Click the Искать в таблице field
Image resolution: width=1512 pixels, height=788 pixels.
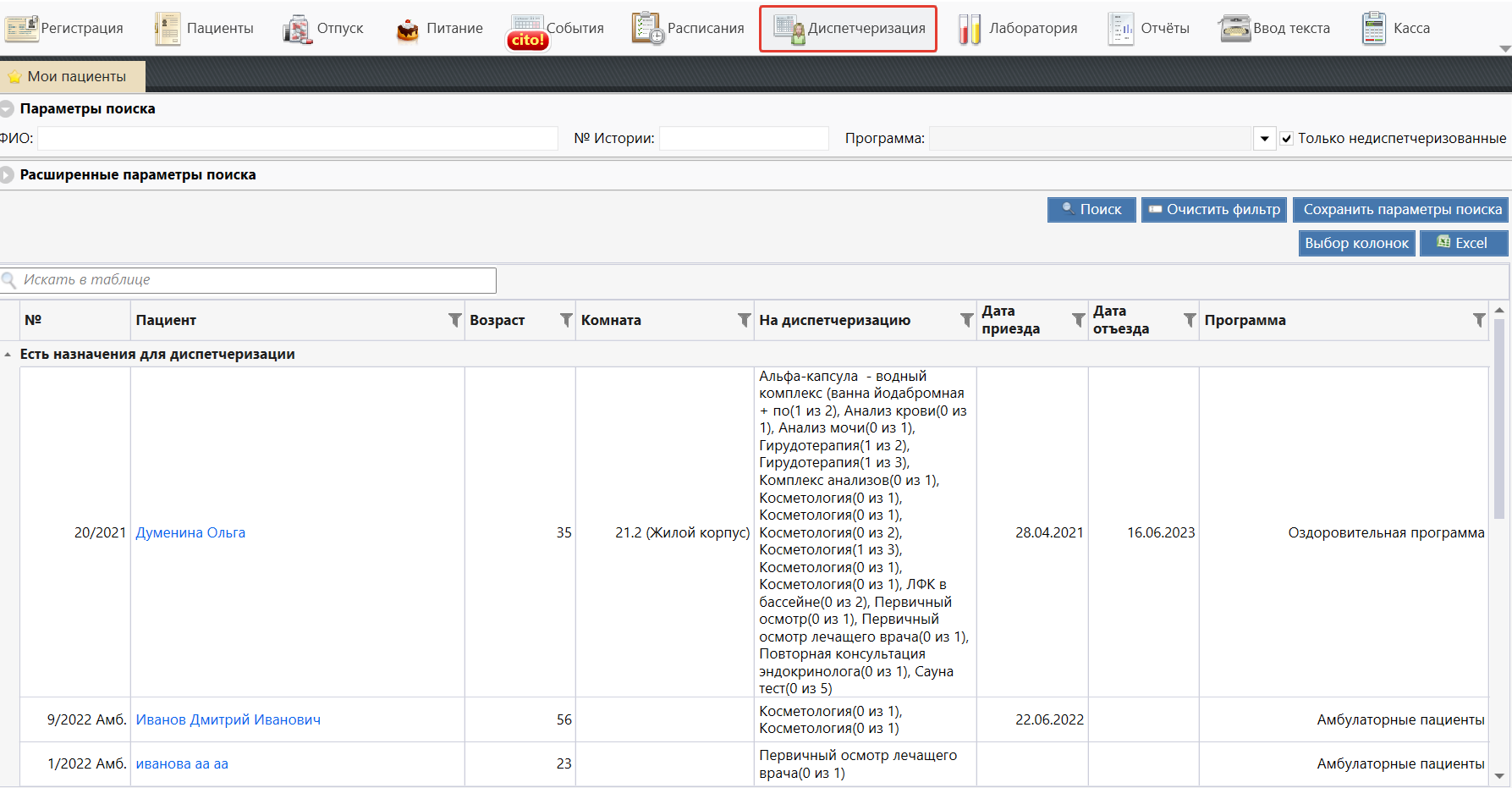[254, 280]
